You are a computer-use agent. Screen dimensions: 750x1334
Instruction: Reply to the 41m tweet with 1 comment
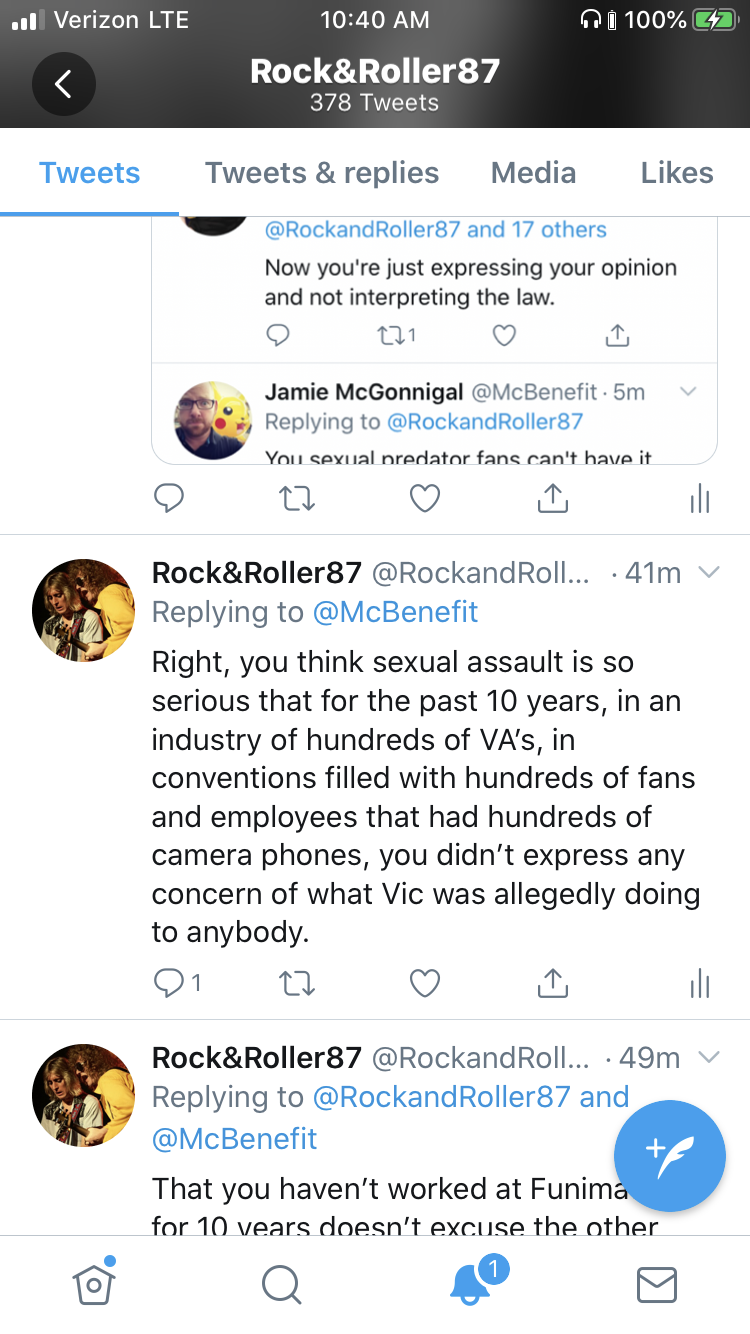[178, 984]
